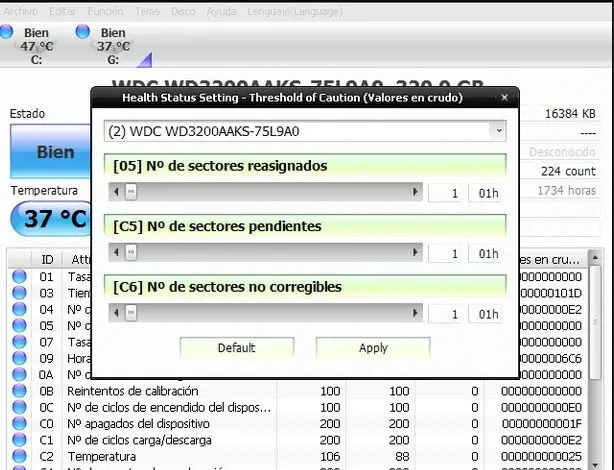
Task: Select the Temperatura attribute row
Action: click(x=298, y=456)
